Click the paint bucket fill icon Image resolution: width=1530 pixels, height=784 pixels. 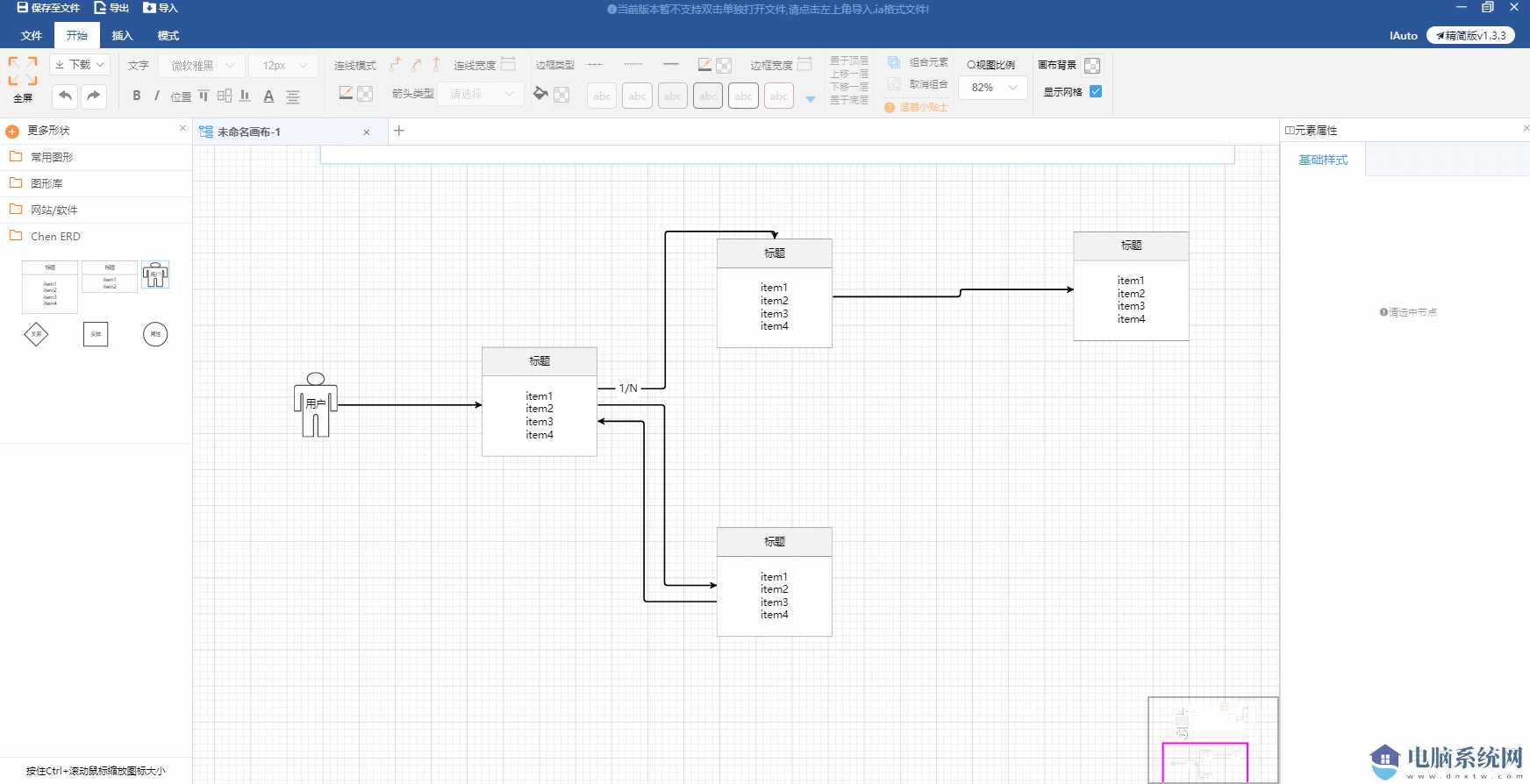coord(540,93)
